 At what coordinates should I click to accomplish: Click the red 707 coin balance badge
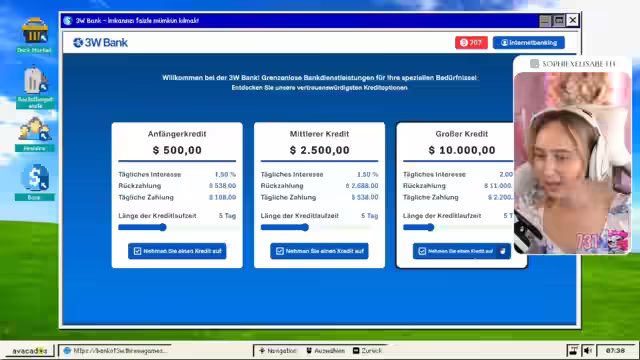471,42
